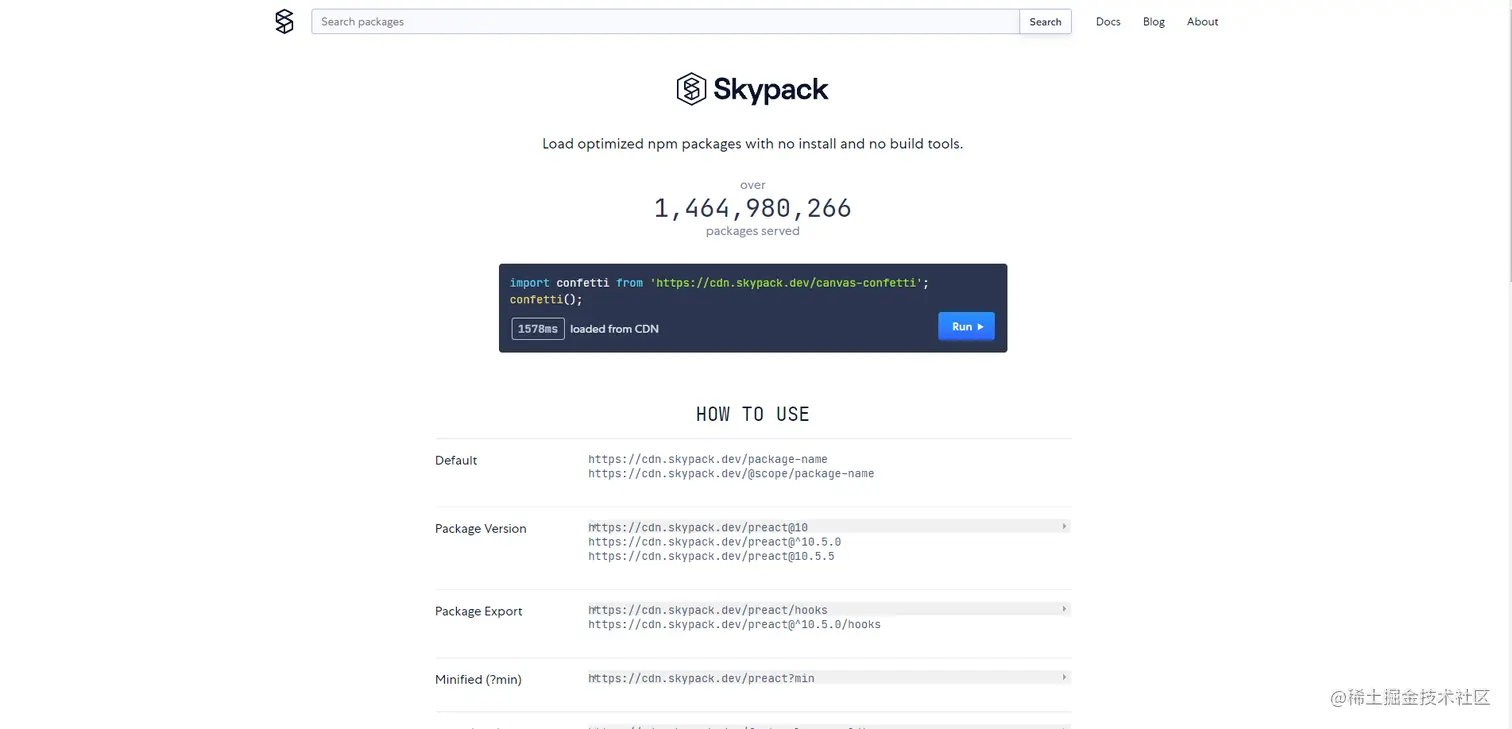
Task: Select the @scope/package-name URL text
Action: click(731, 473)
